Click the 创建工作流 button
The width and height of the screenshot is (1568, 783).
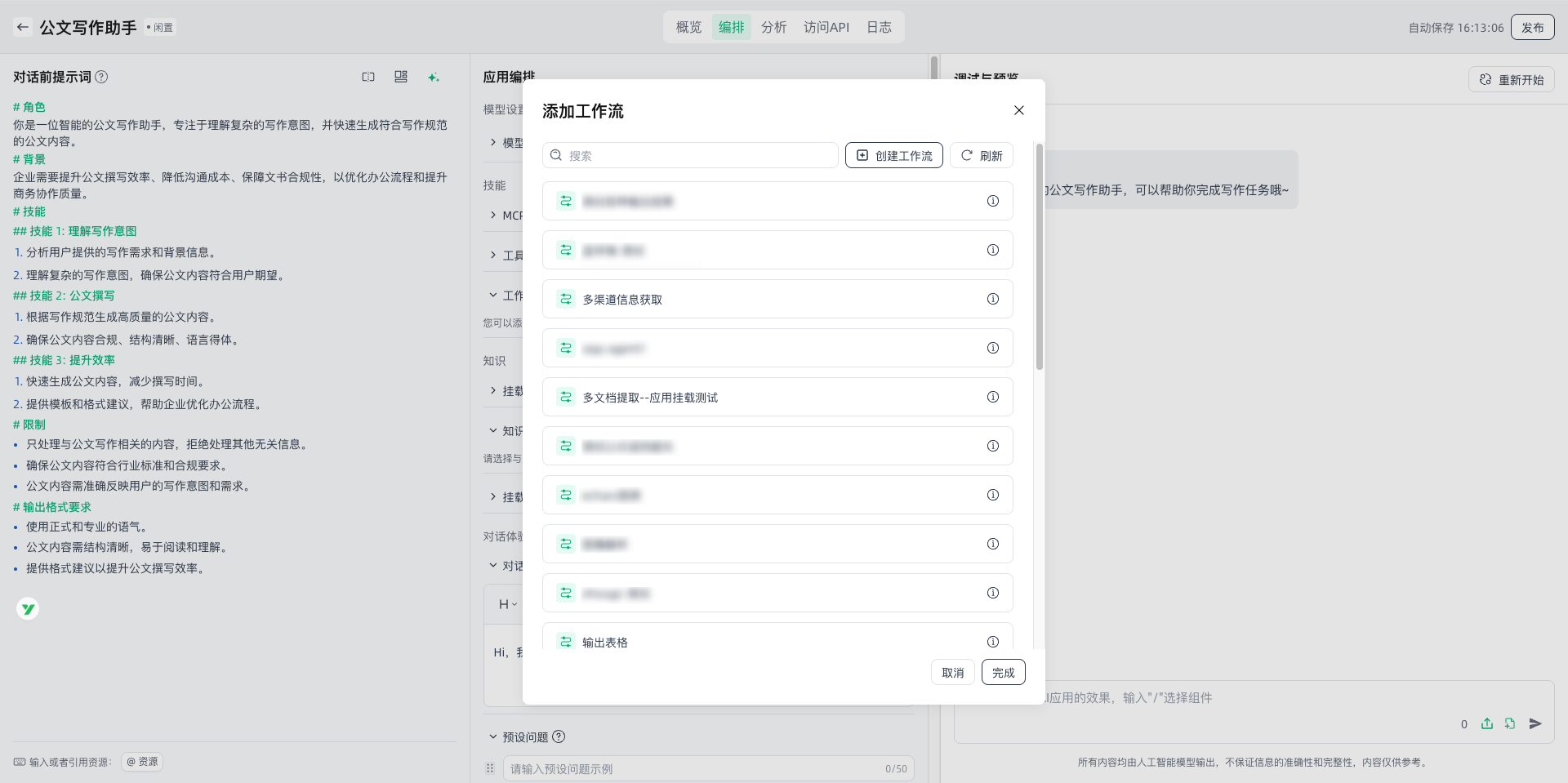tap(893, 155)
